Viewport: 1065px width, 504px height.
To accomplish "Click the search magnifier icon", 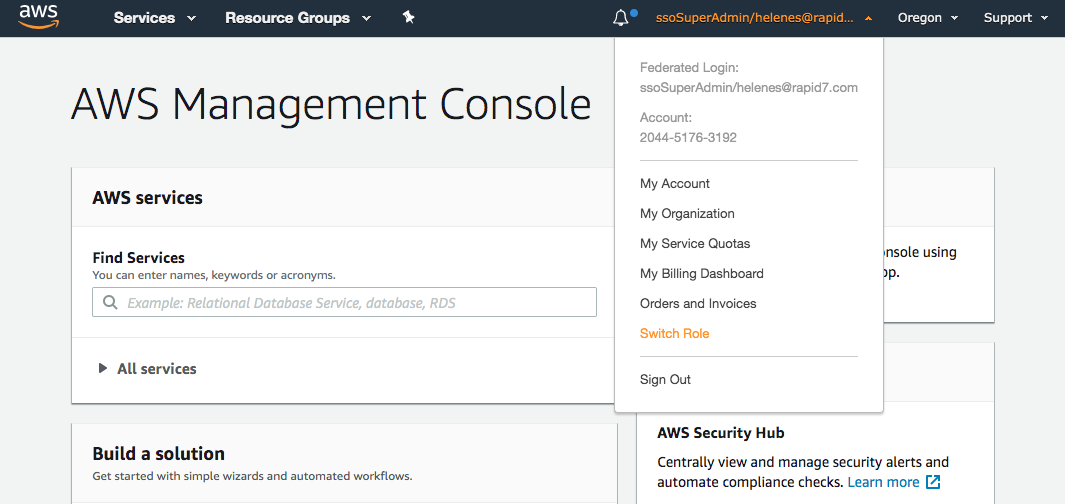I will [110, 302].
